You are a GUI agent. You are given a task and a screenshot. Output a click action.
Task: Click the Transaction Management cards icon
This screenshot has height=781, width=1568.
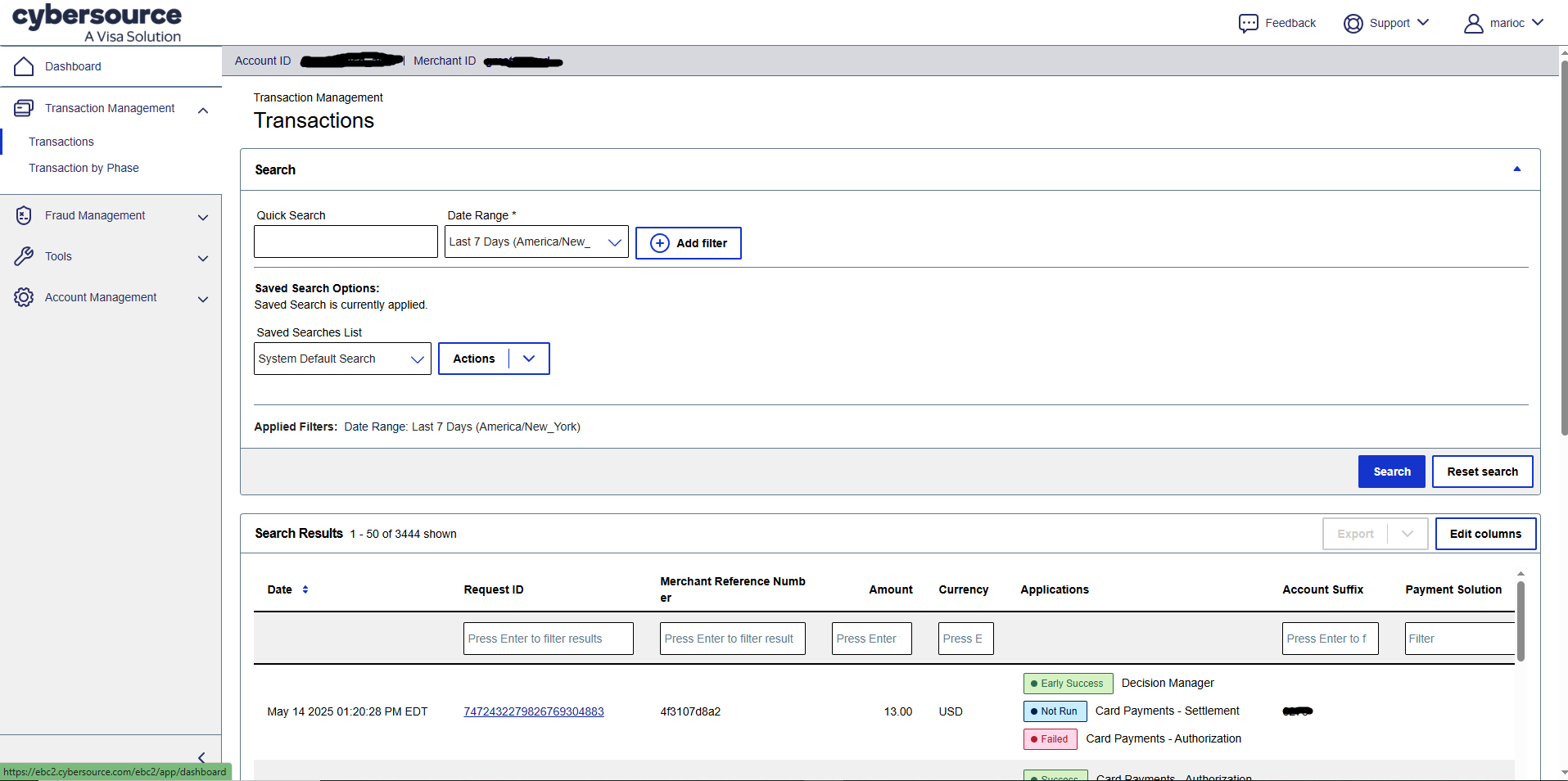click(x=24, y=108)
